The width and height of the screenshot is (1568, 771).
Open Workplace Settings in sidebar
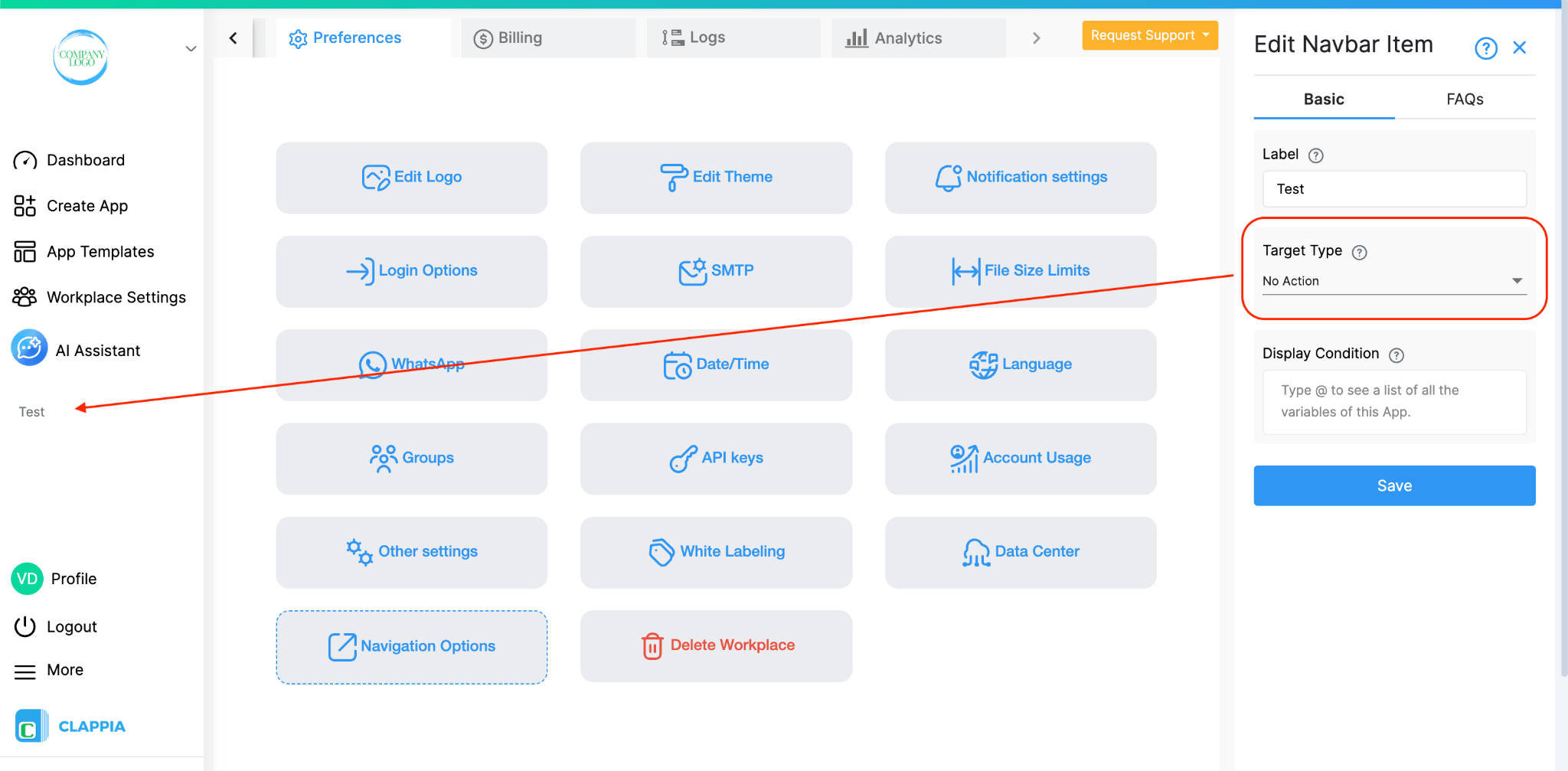[100, 297]
